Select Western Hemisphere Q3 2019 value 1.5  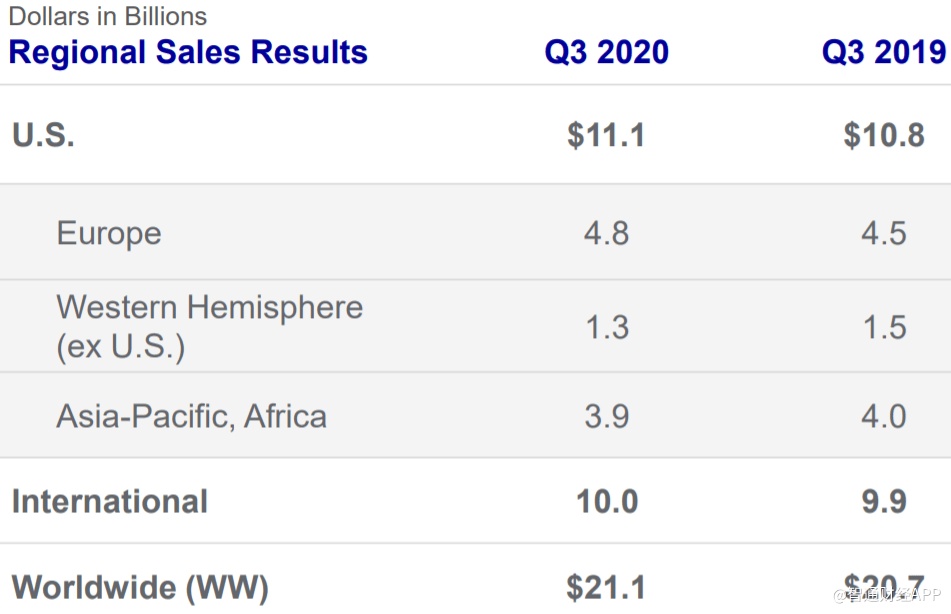[884, 327]
